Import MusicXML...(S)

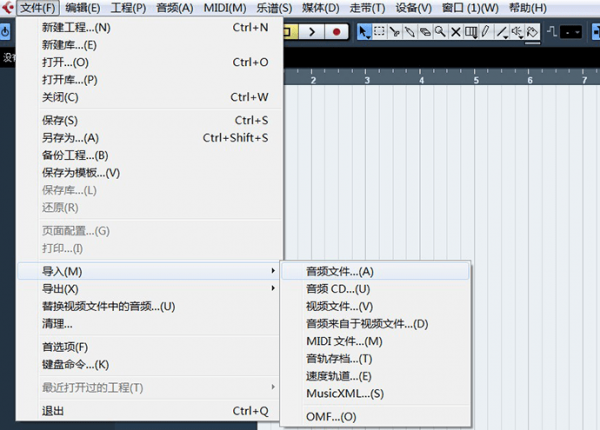pos(375,394)
